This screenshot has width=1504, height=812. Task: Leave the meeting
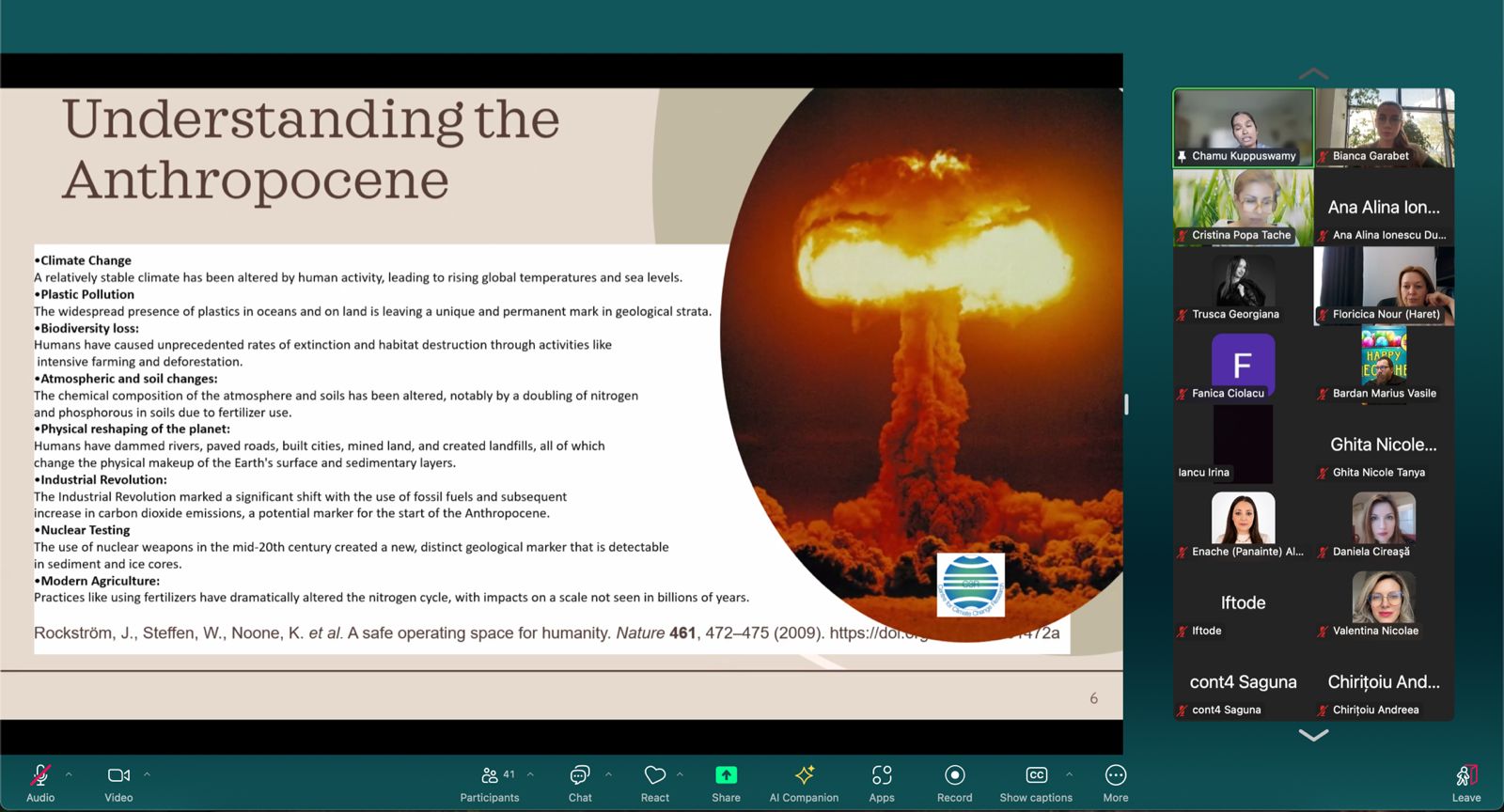[x=1465, y=782]
